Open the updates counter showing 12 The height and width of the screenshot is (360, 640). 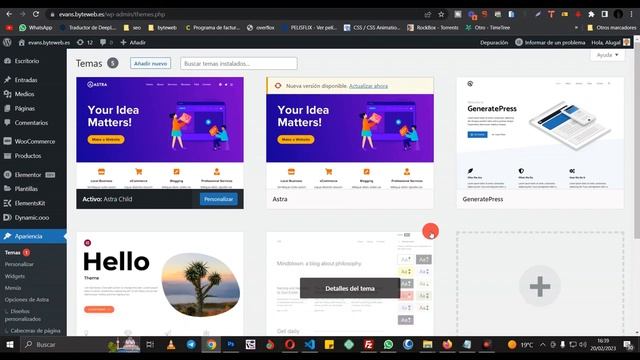point(85,42)
